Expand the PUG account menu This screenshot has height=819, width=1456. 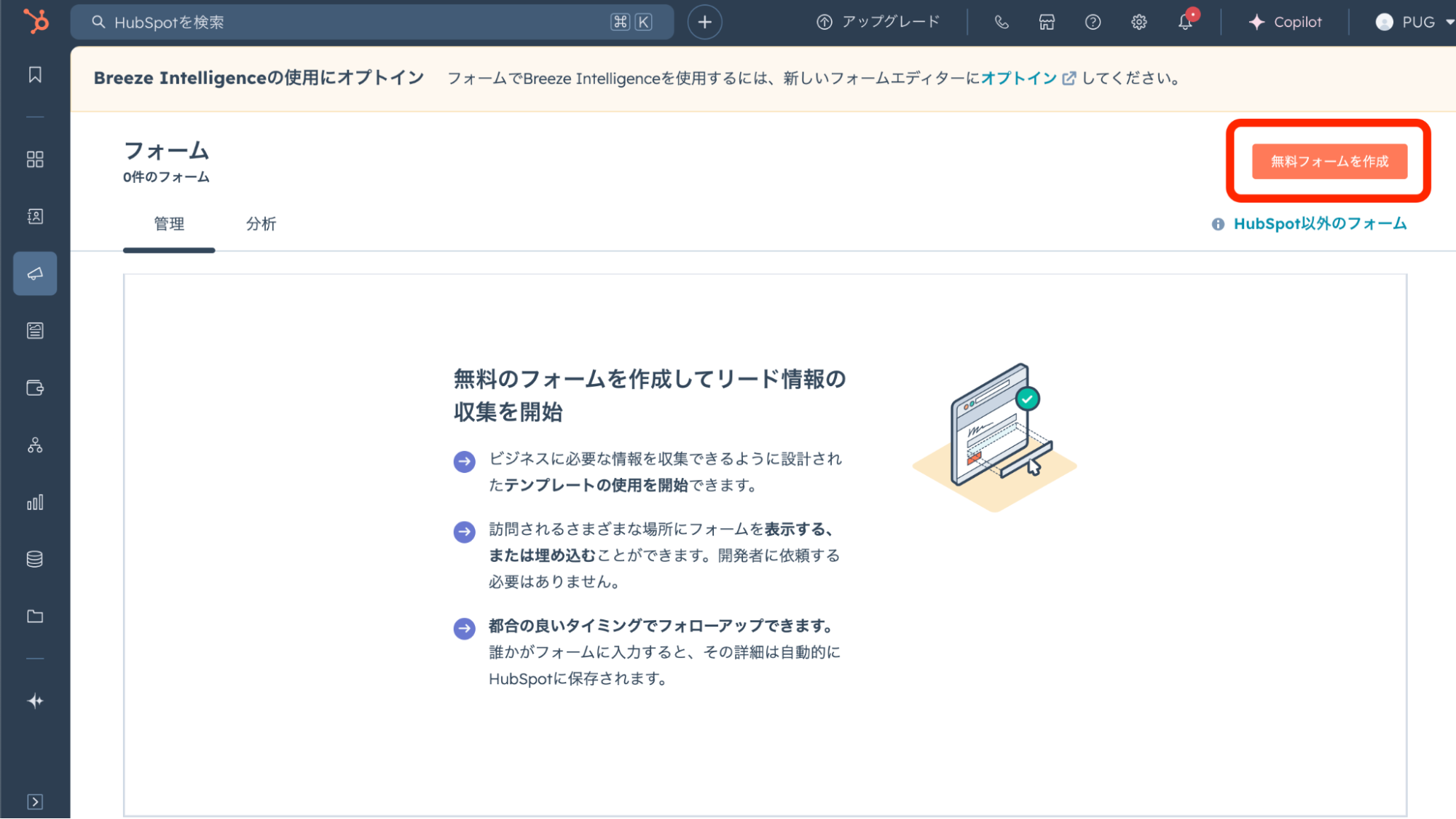pyautogui.click(x=1414, y=22)
